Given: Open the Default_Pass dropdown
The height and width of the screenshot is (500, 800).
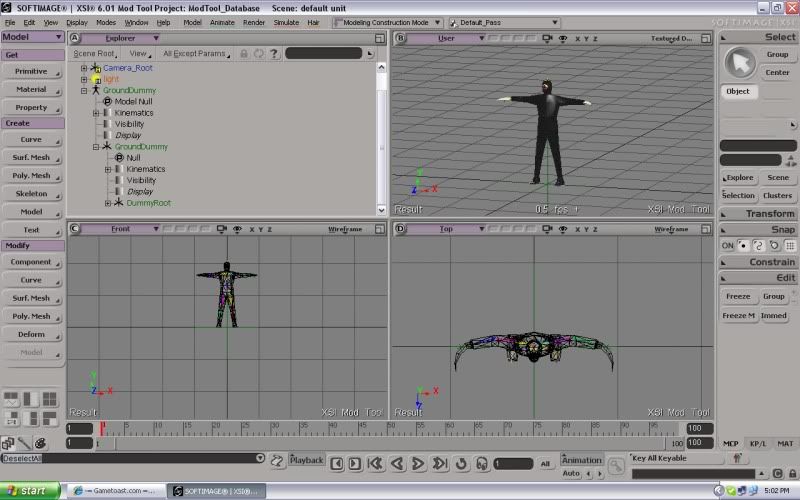Looking at the screenshot, I should pos(504,22).
